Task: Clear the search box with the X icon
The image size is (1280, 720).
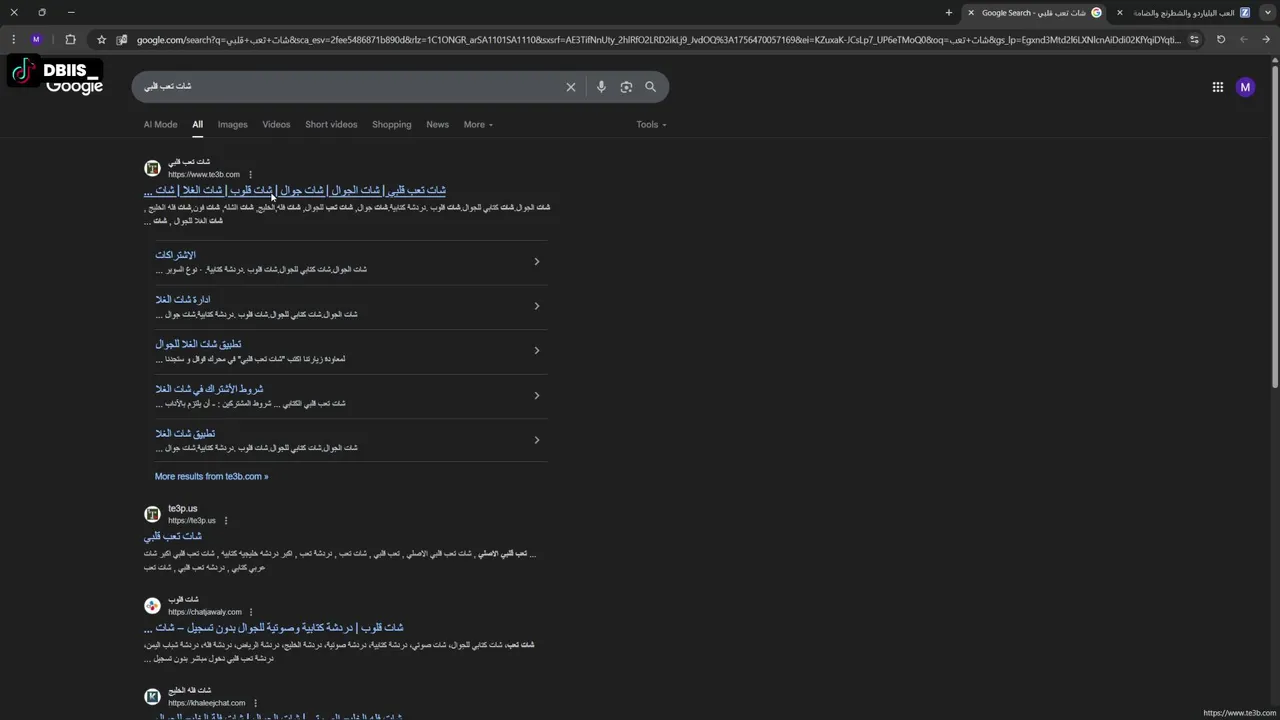Action: 571,87
